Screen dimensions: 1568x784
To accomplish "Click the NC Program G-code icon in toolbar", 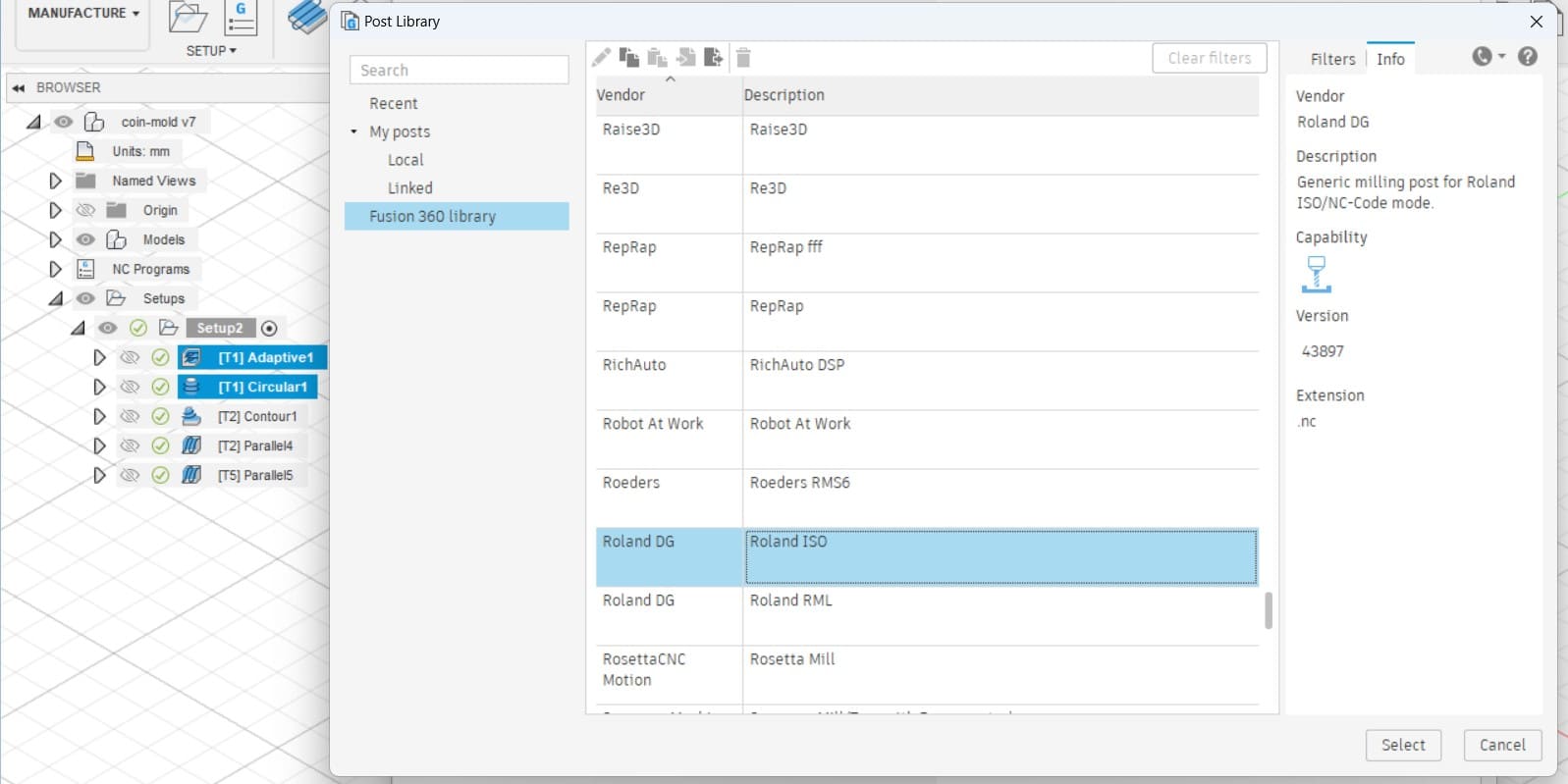I will [x=241, y=18].
